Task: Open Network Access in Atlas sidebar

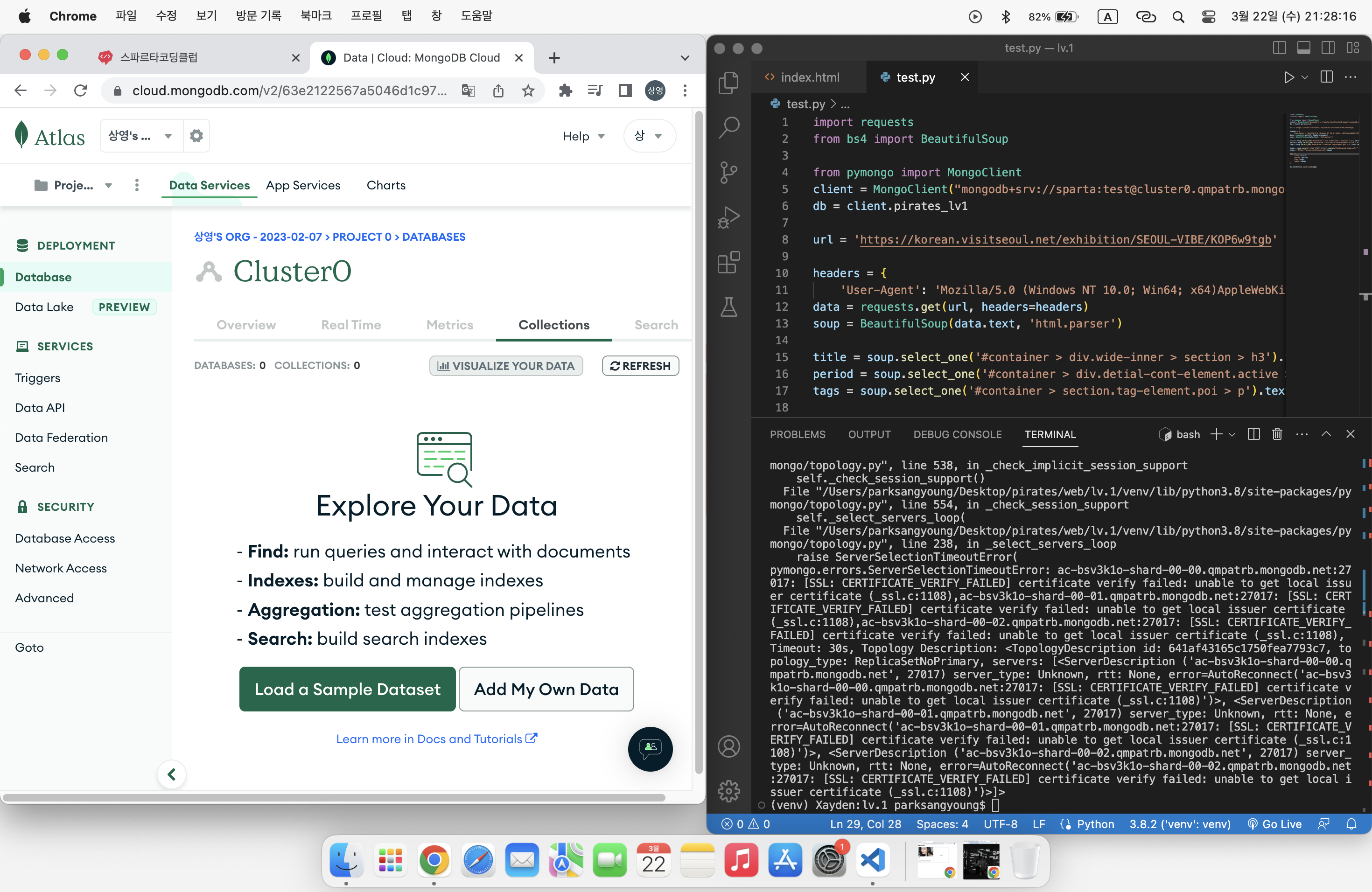Action: point(61,568)
